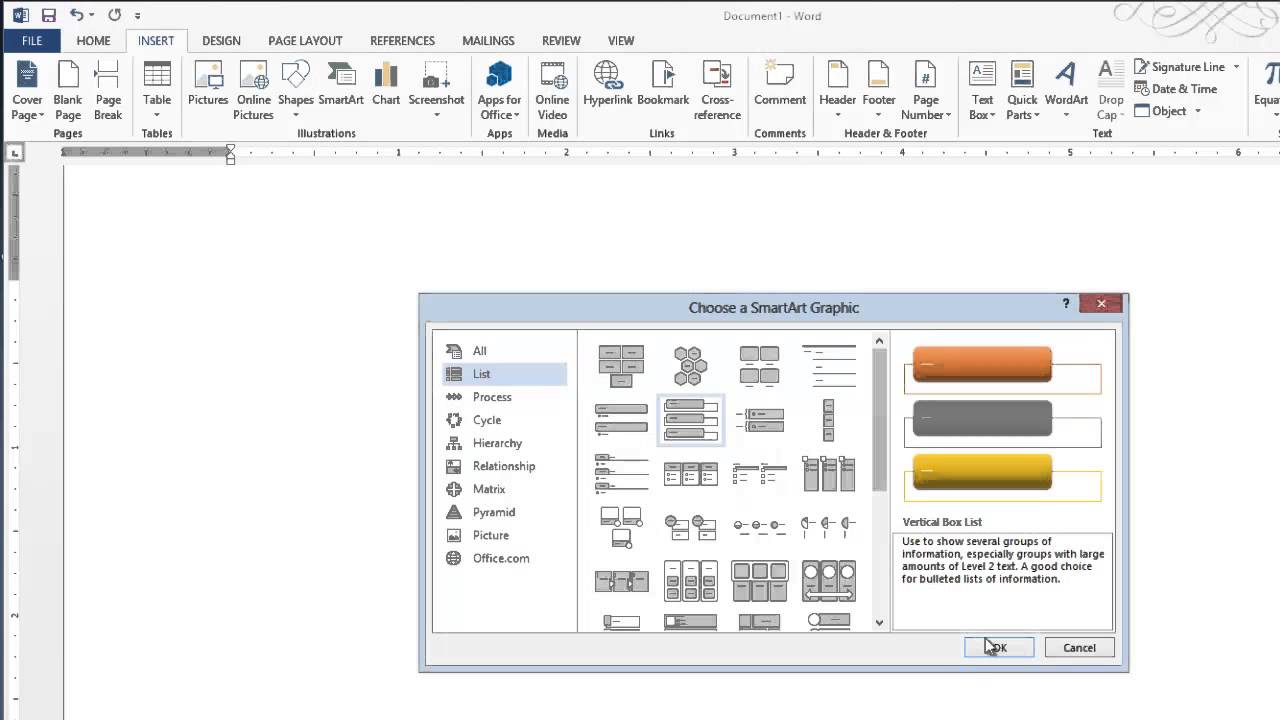Insert a Comment
This screenshot has height=720, width=1280.
(780, 84)
